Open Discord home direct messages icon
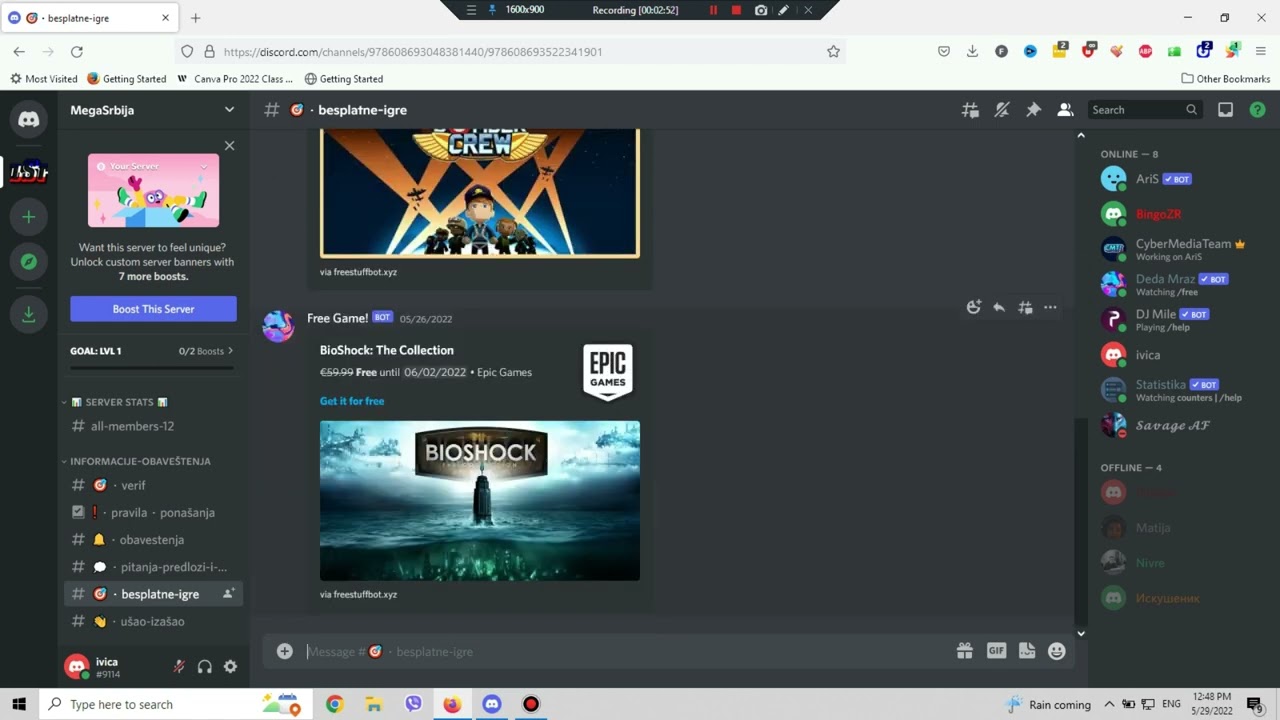This screenshot has width=1280, height=720. pos(29,120)
